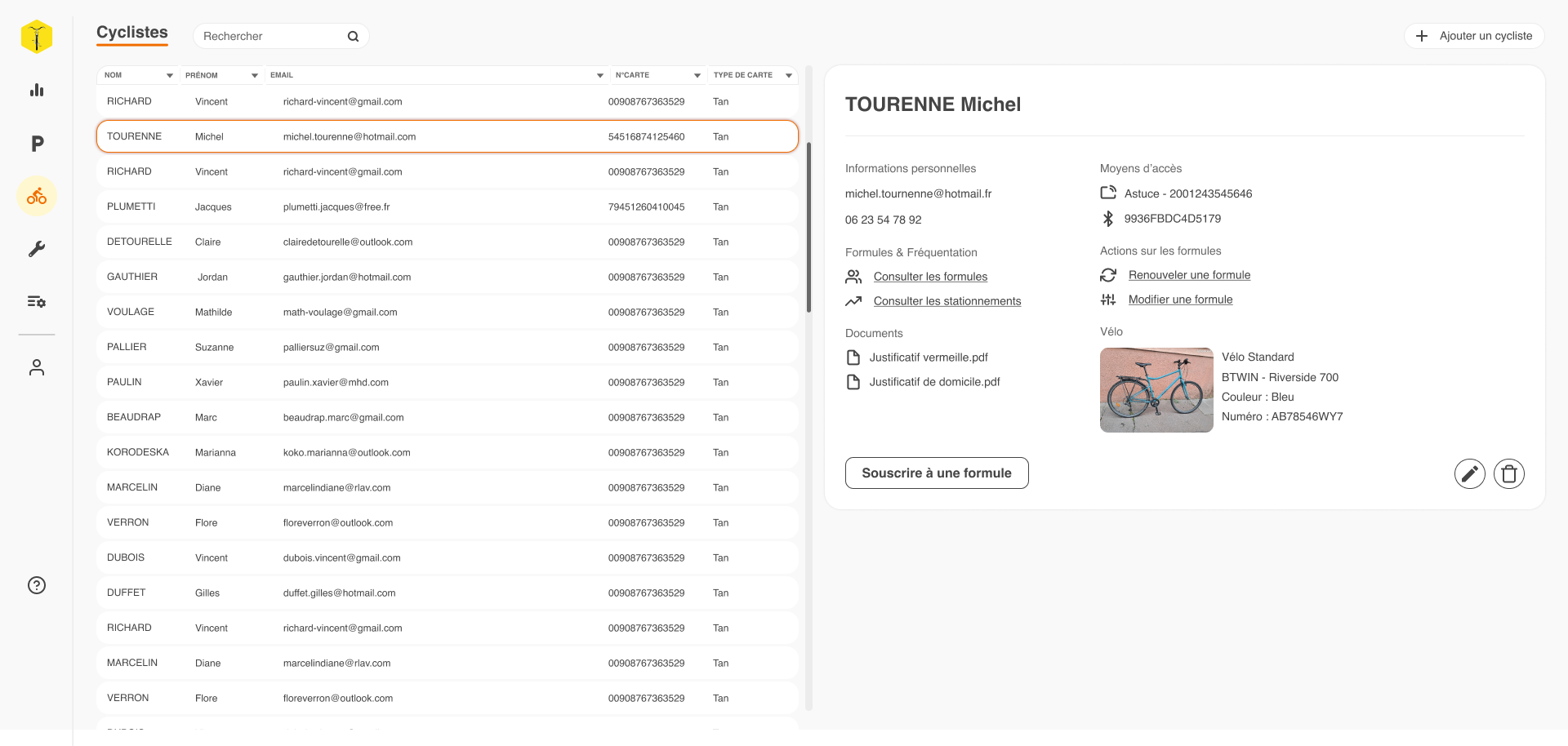The width and height of the screenshot is (1568, 746).
Task: Expand the NOM column dropdown
Action: tap(170, 75)
